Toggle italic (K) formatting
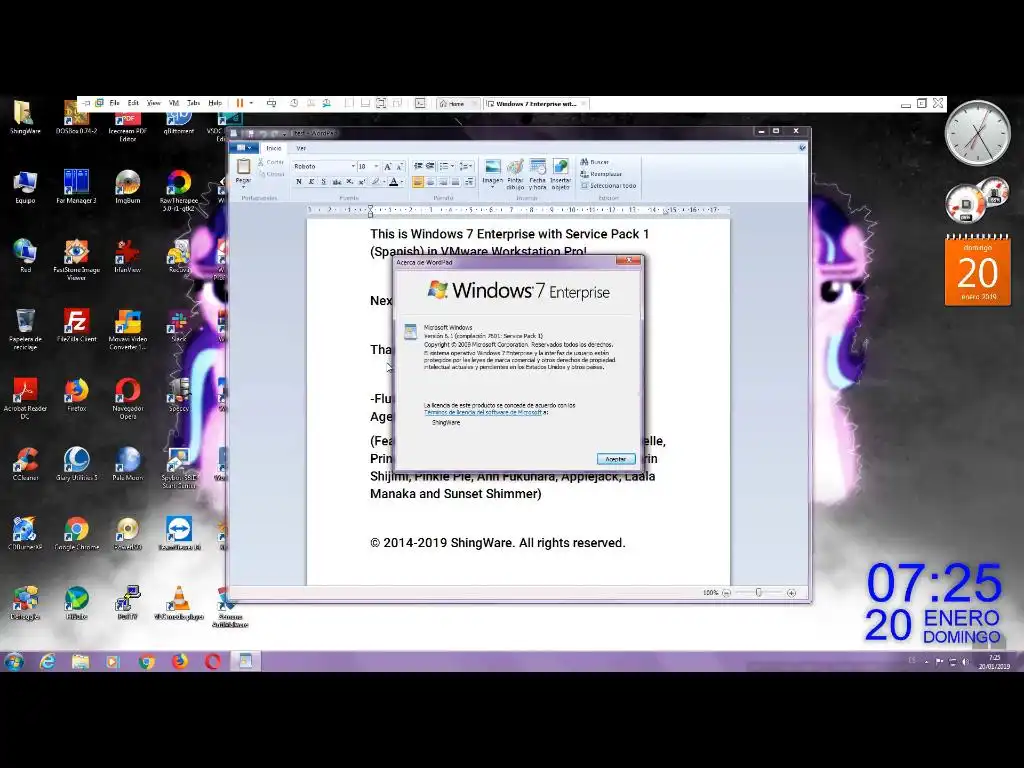This screenshot has height=768, width=1024. pyautogui.click(x=312, y=182)
